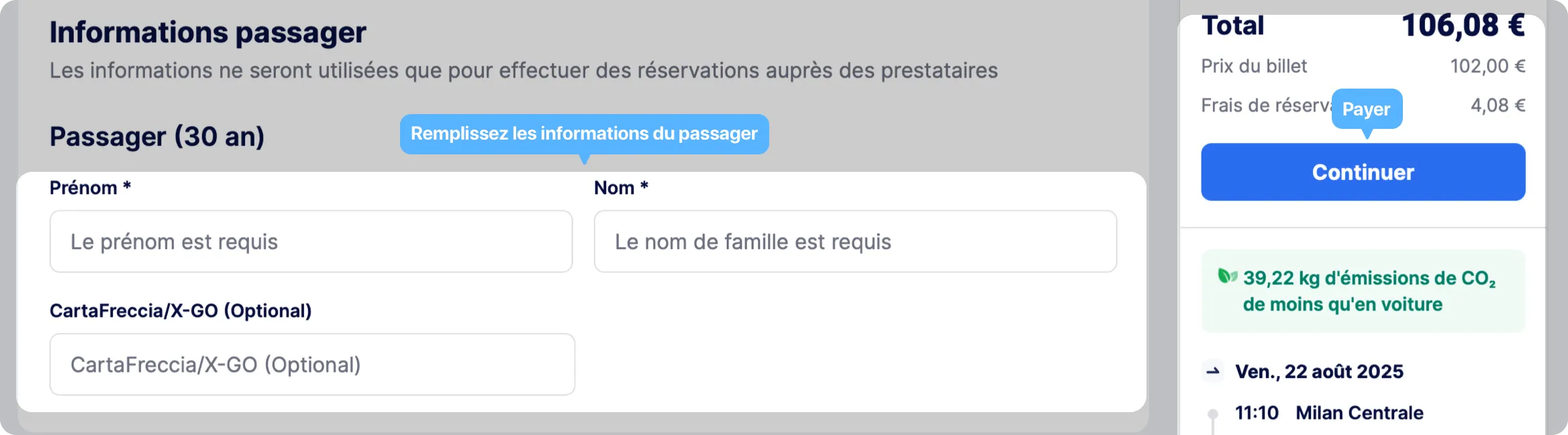
Task: Select the Milan Centrale station name
Action: (x=1359, y=413)
